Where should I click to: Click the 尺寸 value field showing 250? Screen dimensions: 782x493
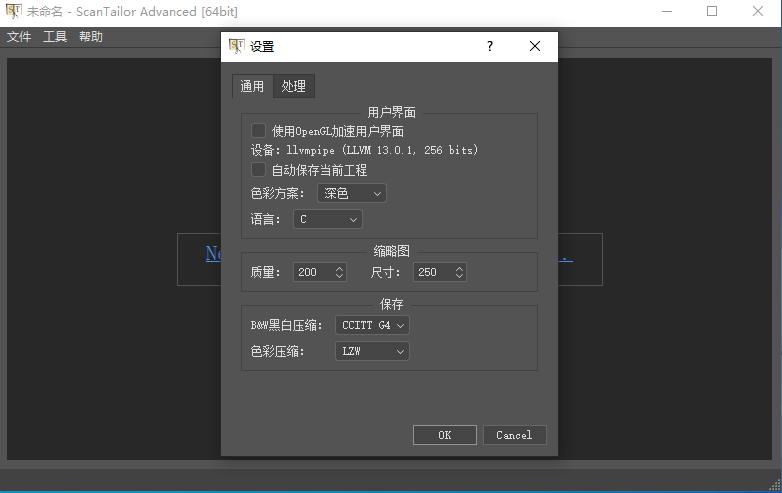[x=433, y=272]
